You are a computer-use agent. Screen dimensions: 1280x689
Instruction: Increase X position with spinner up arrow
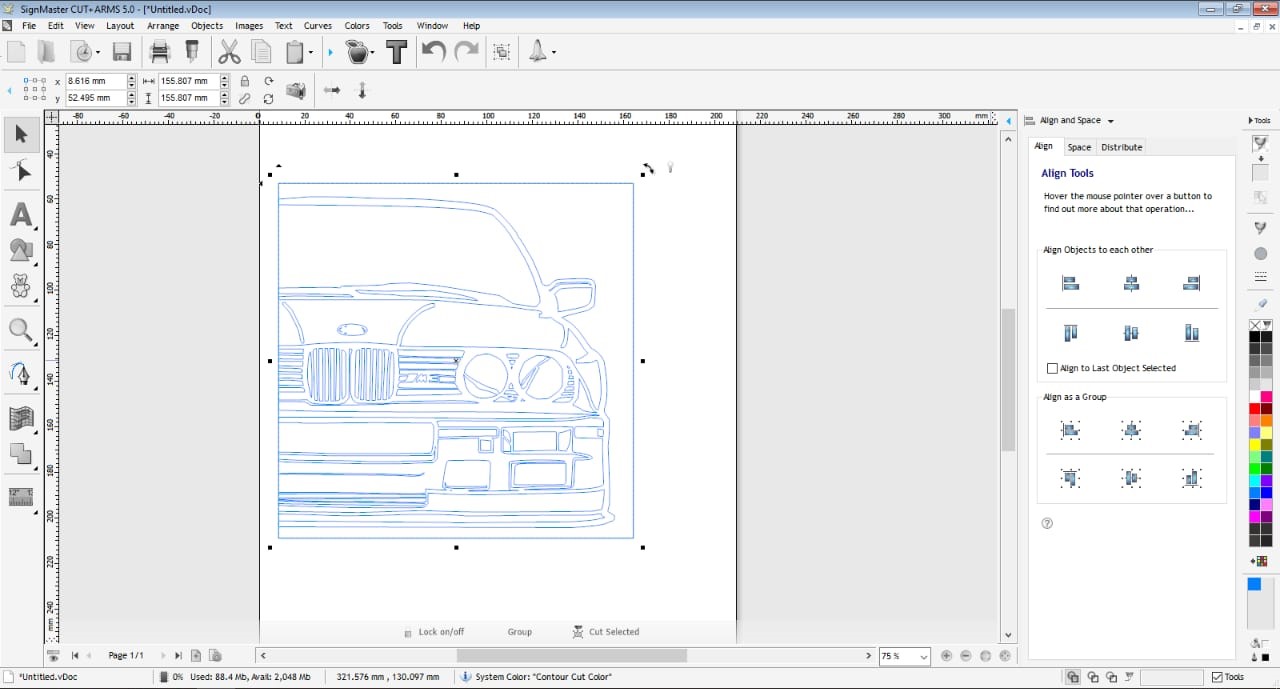click(x=132, y=78)
